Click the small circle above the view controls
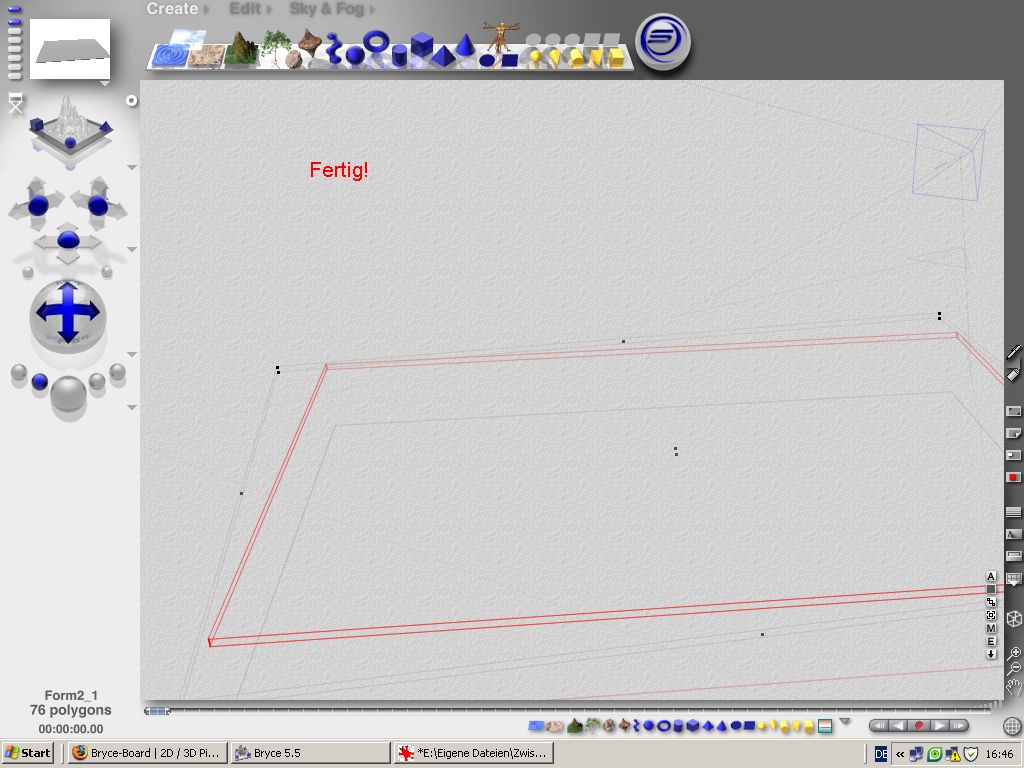This screenshot has height=768, width=1024. click(132, 101)
